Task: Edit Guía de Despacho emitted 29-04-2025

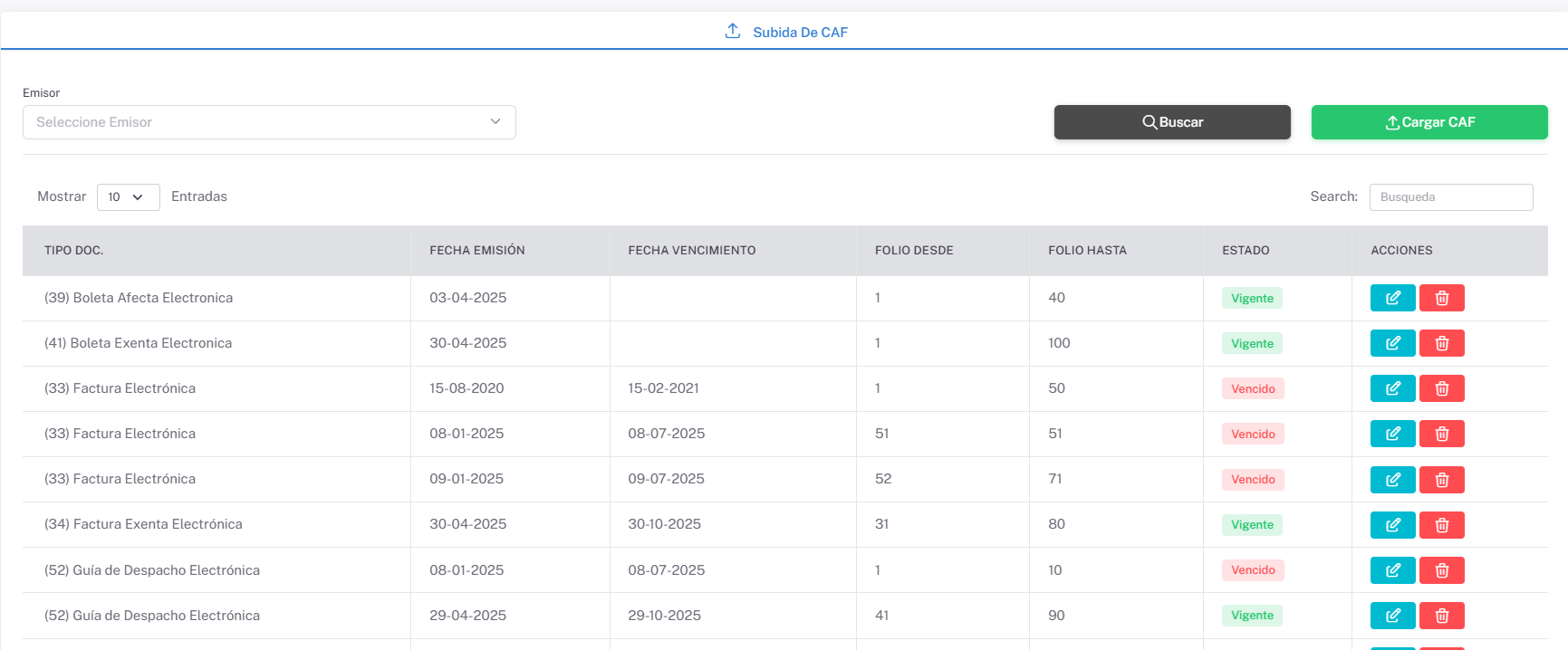Action: (1392, 616)
